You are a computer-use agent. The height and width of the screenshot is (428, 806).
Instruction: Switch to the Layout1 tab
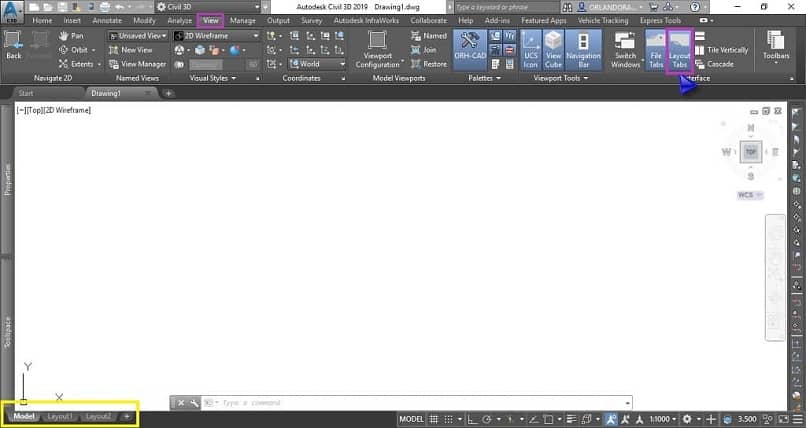pyautogui.click(x=60, y=416)
